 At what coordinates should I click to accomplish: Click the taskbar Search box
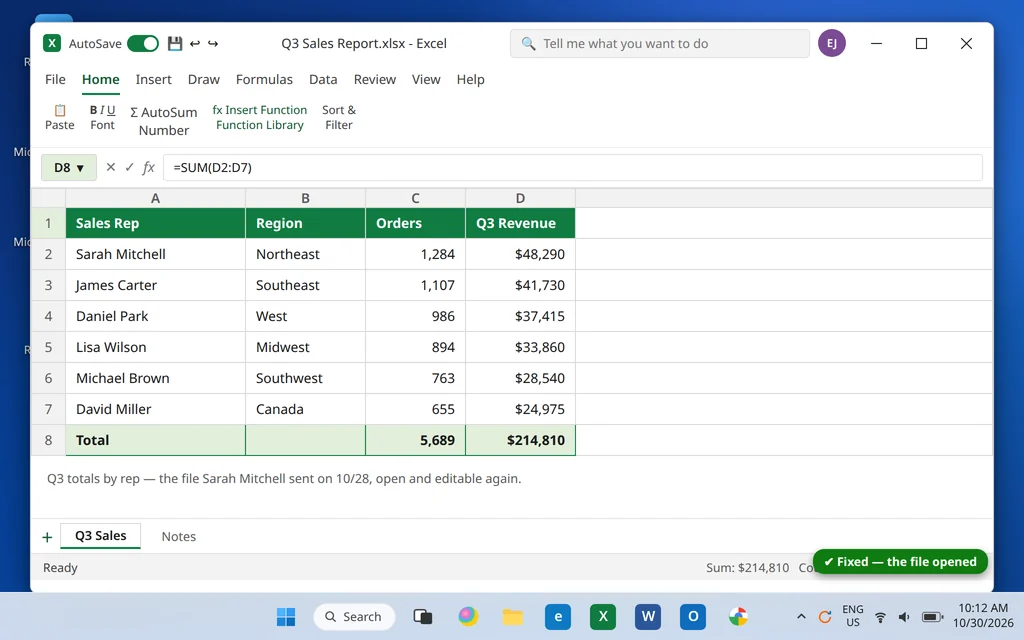point(354,616)
